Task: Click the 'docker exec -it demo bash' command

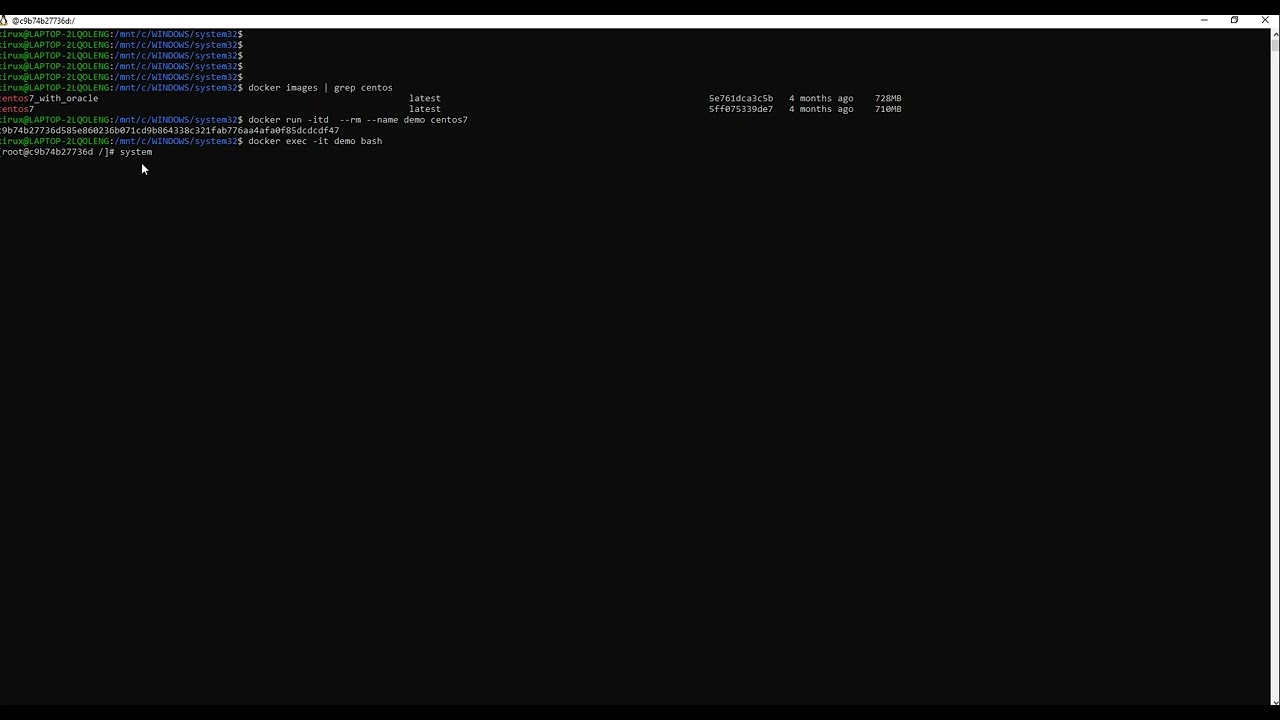Action: tap(315, 141)
